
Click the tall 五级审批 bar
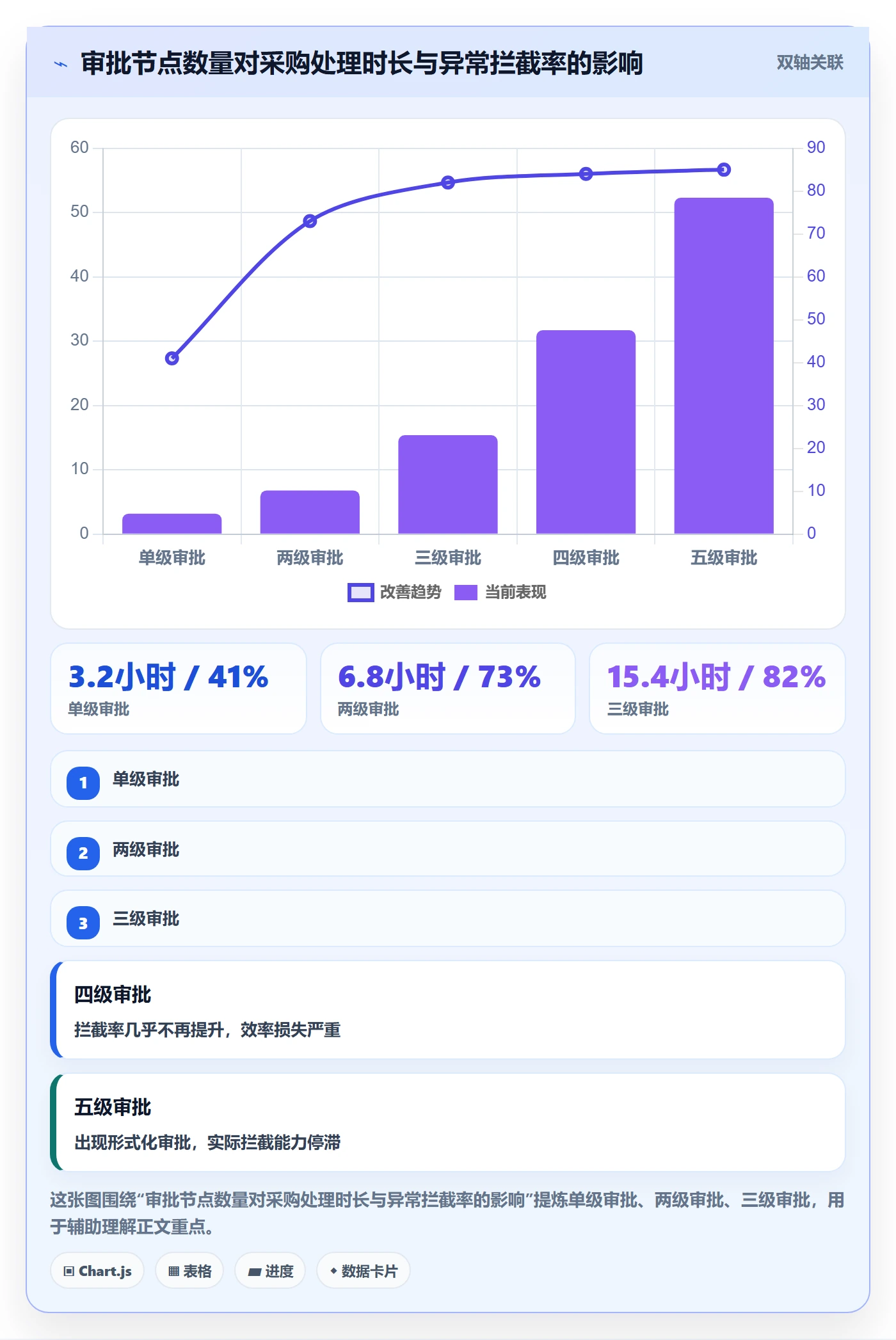click(x=724, y=365)
